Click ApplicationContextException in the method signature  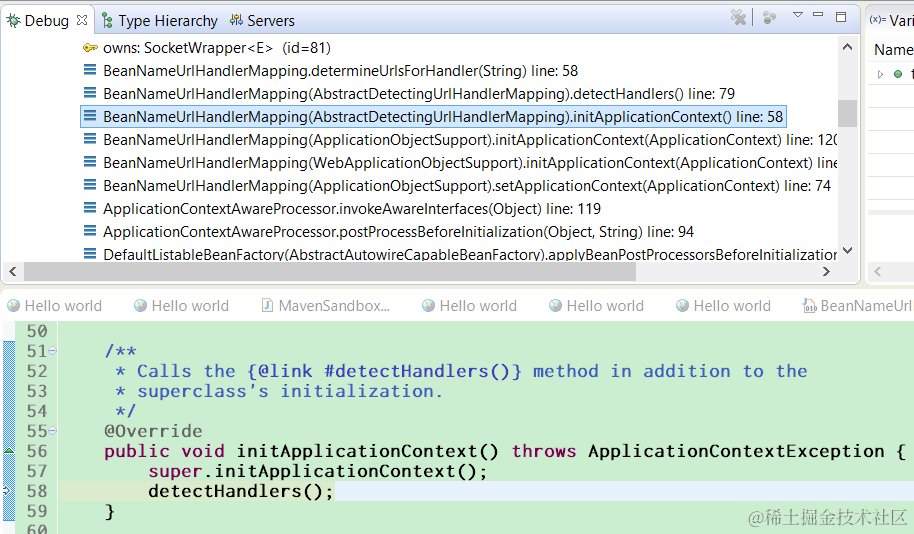click(x=736, y=451)
